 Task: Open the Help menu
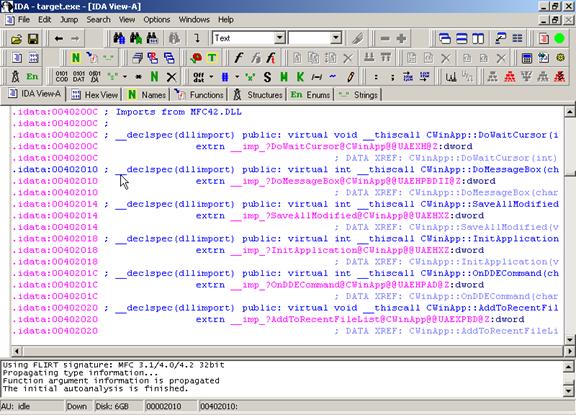coord(226,19)
